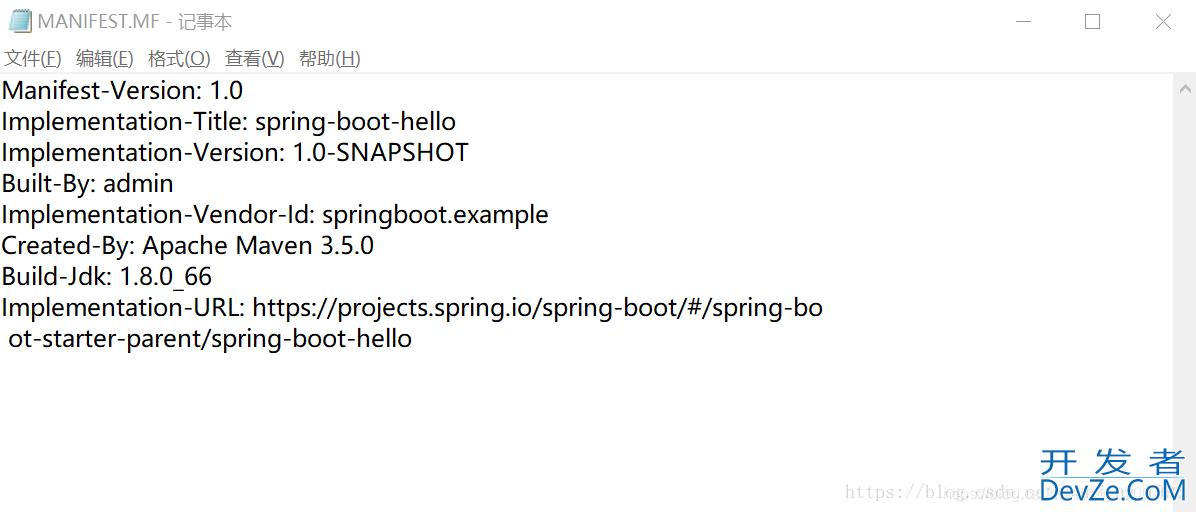Image resolution: width=1196 pixels, height=512 pixels.
Task: Open the 格式(O) Format menu
Action: click(179, 59)
